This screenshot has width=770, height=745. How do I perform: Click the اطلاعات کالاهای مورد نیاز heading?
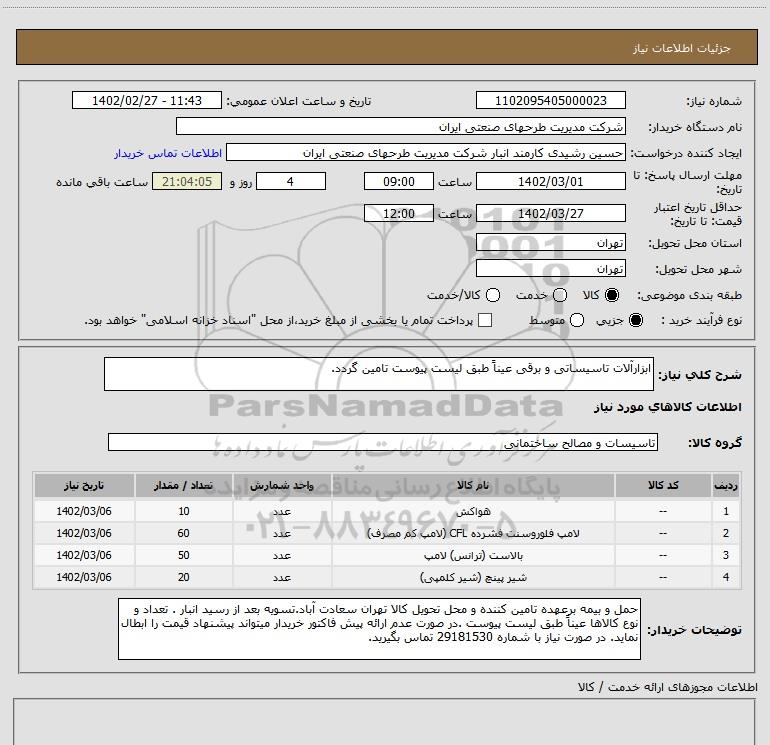click(x=667, y=407)
